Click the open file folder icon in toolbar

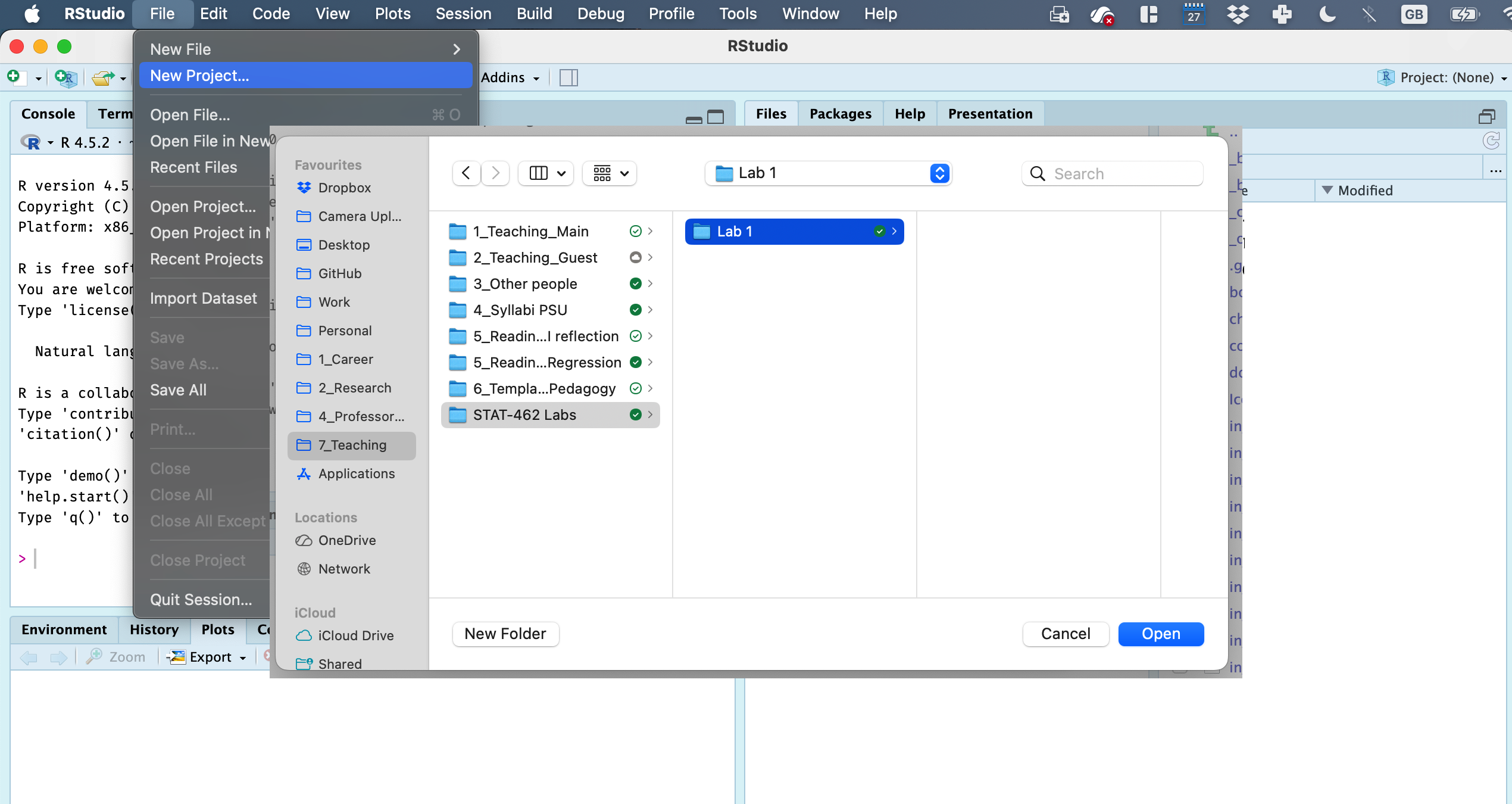coord(104,77)
